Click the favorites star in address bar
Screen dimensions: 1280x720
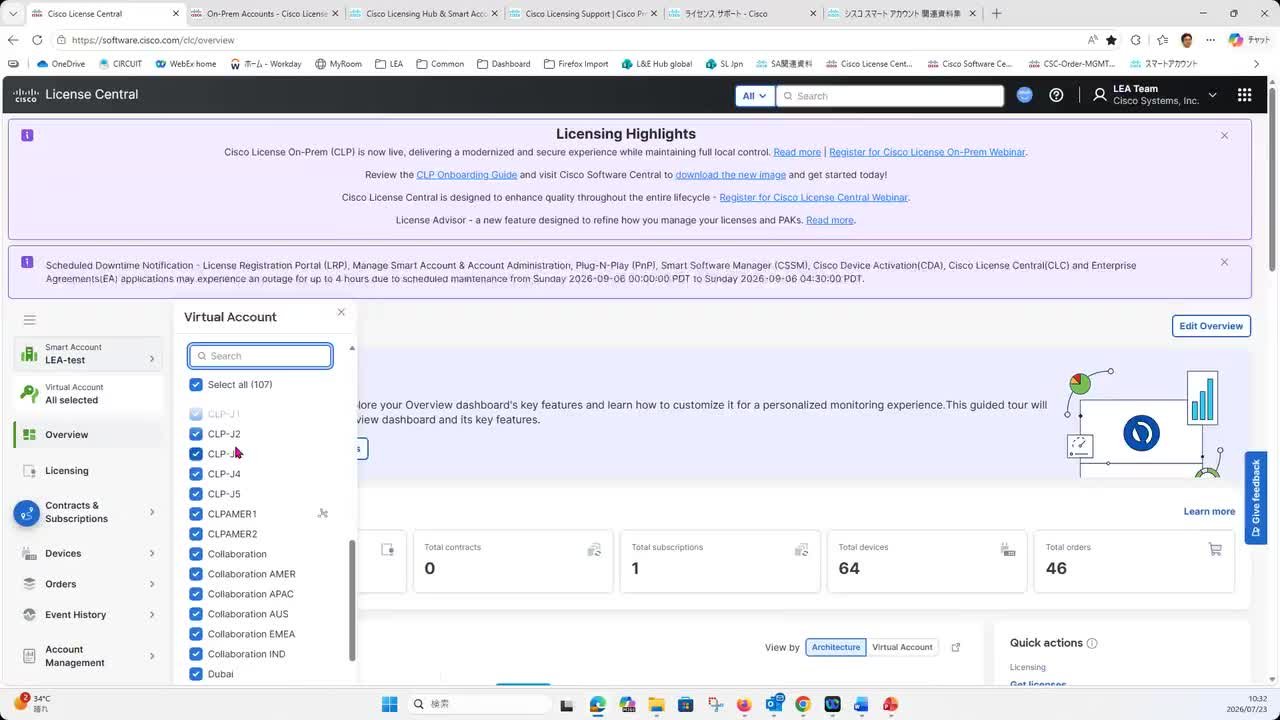click(x=1111, y=40)
